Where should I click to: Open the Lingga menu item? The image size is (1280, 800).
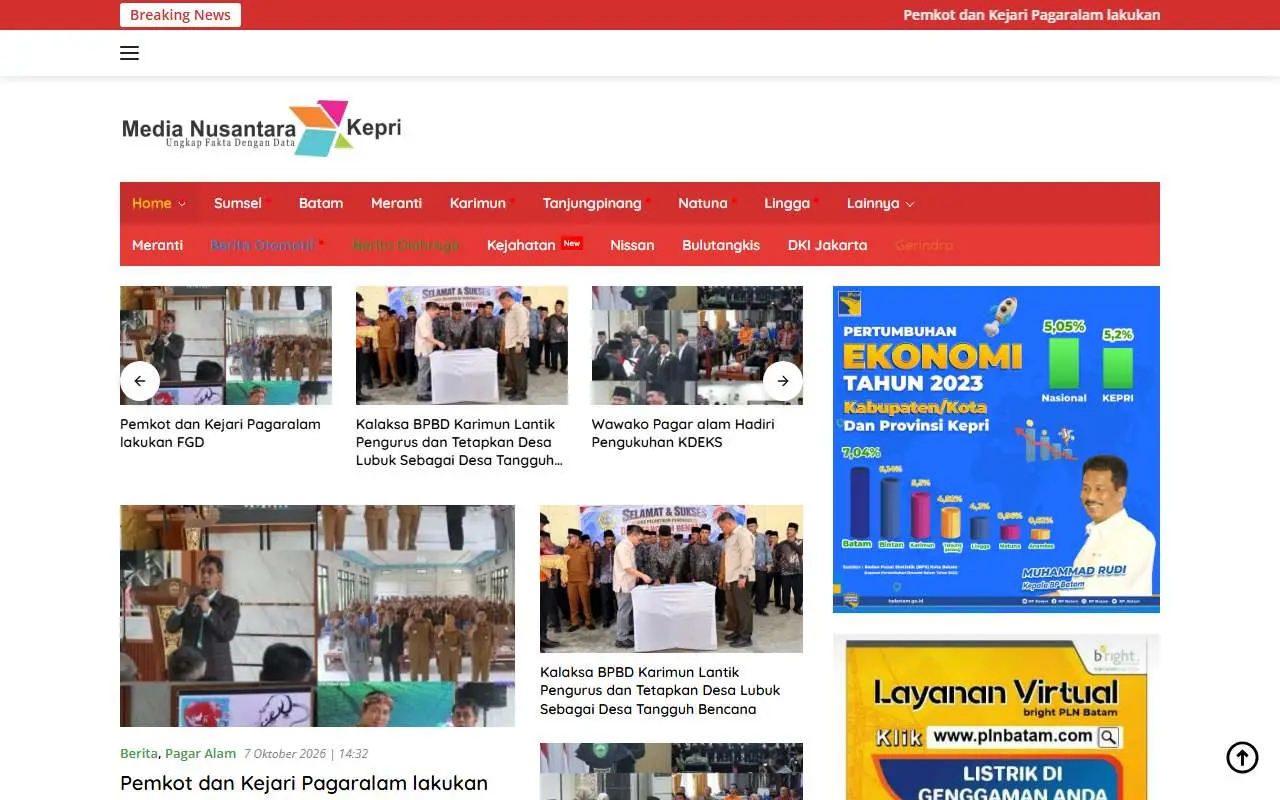click(787, 203)
